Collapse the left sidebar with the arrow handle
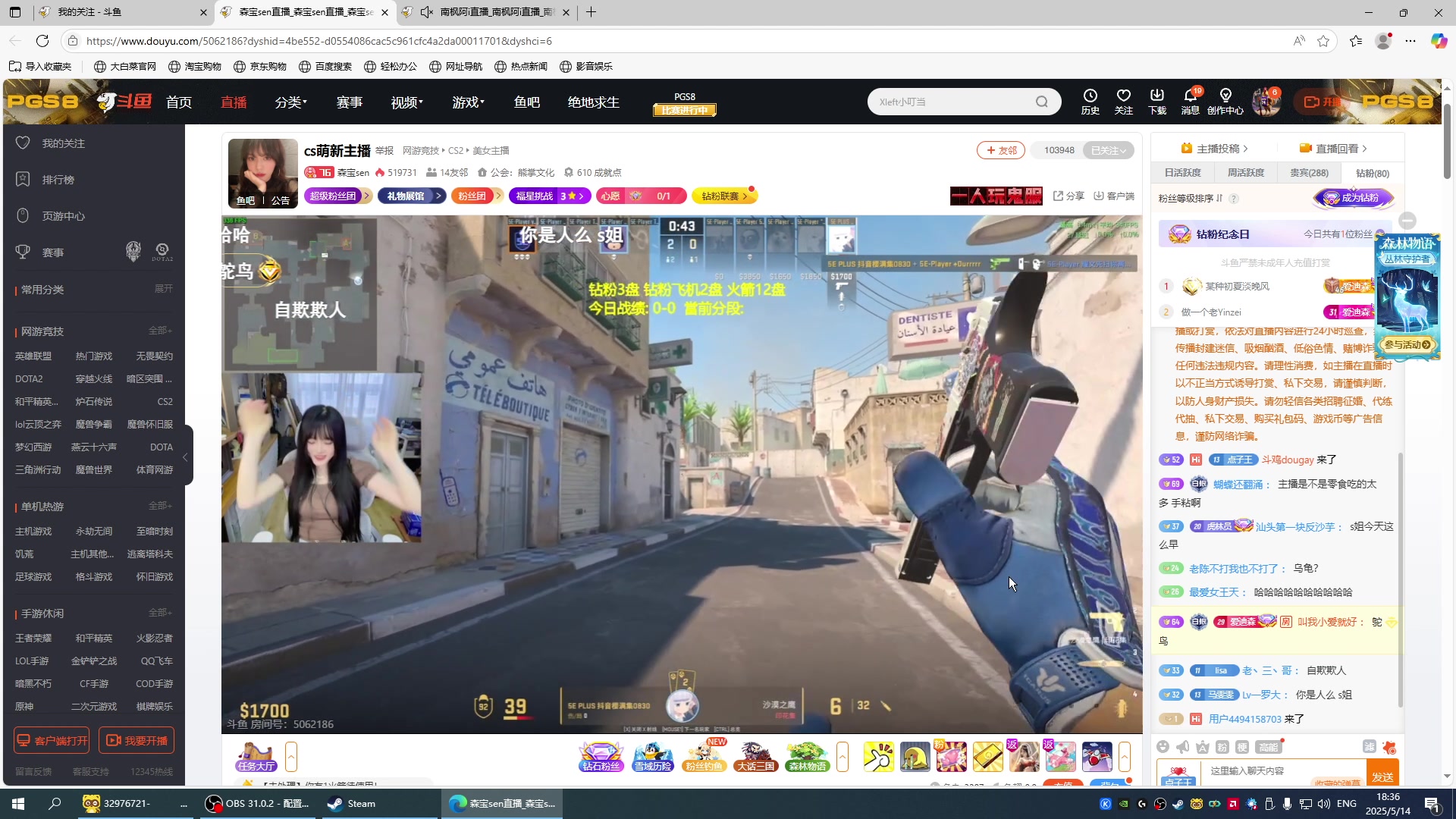The width and height of the screenshot is (1456, 819). (186, 456)
